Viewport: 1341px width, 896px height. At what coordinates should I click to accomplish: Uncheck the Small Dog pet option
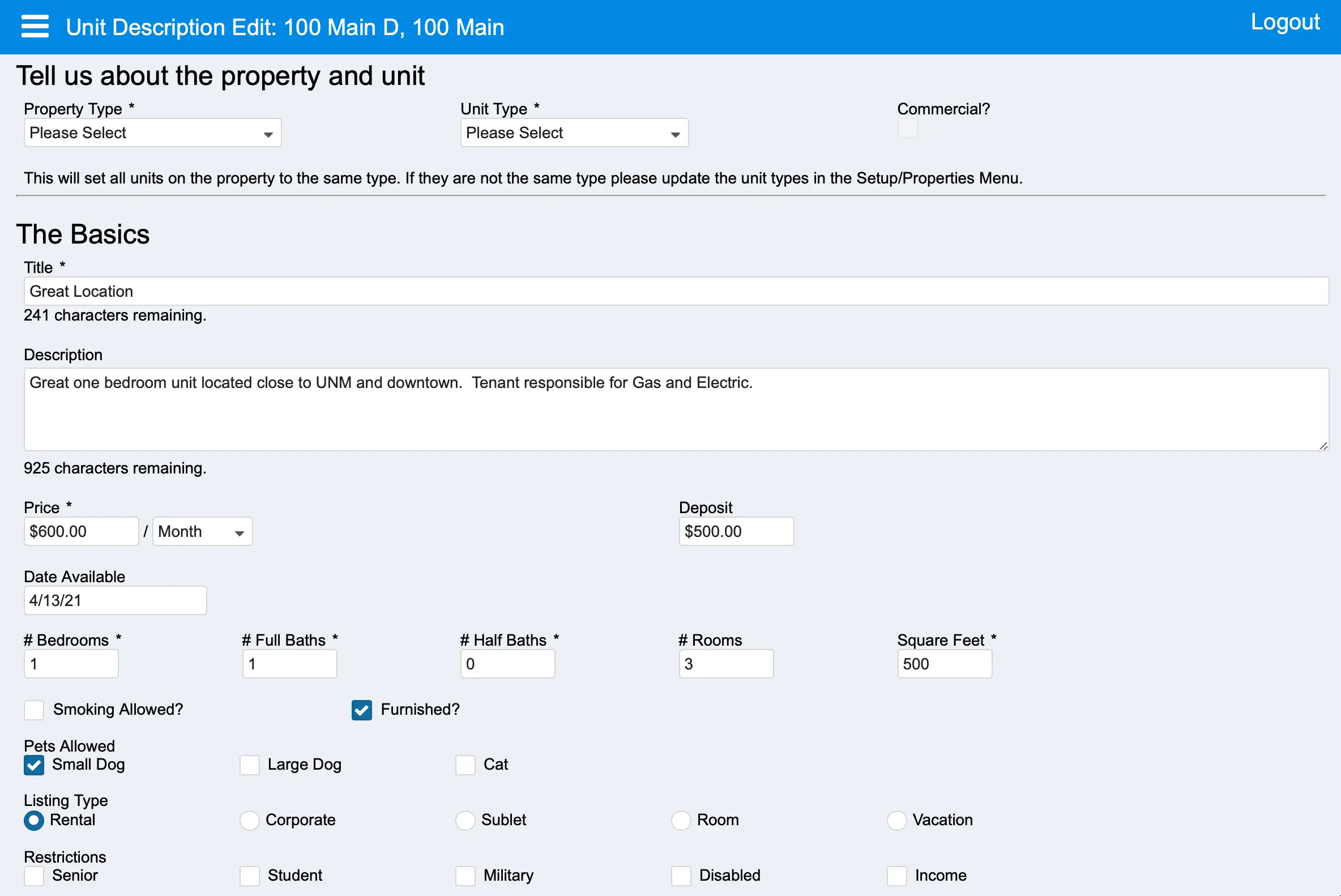coord(35,765)
